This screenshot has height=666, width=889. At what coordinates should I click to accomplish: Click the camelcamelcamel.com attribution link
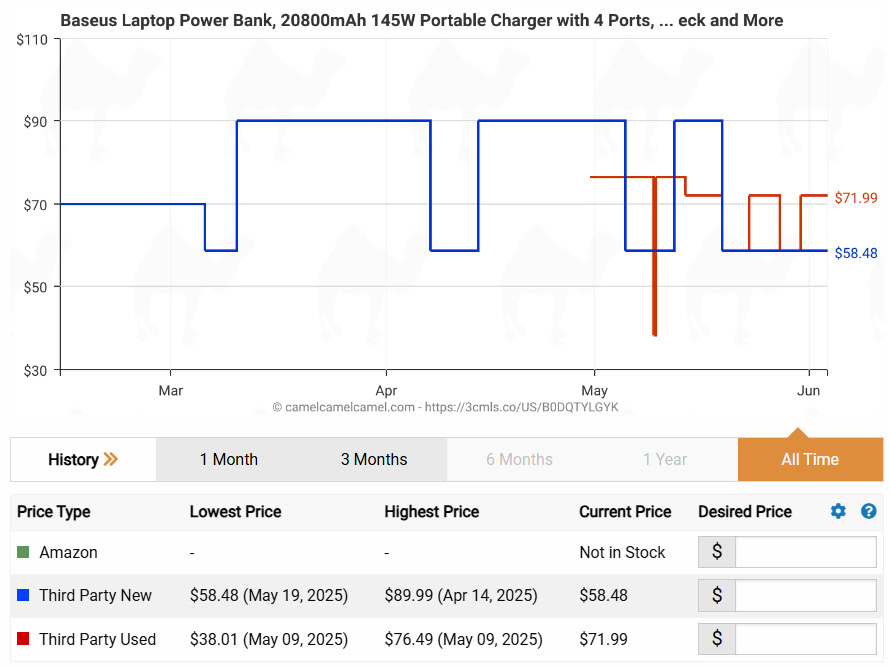(445, 408)
